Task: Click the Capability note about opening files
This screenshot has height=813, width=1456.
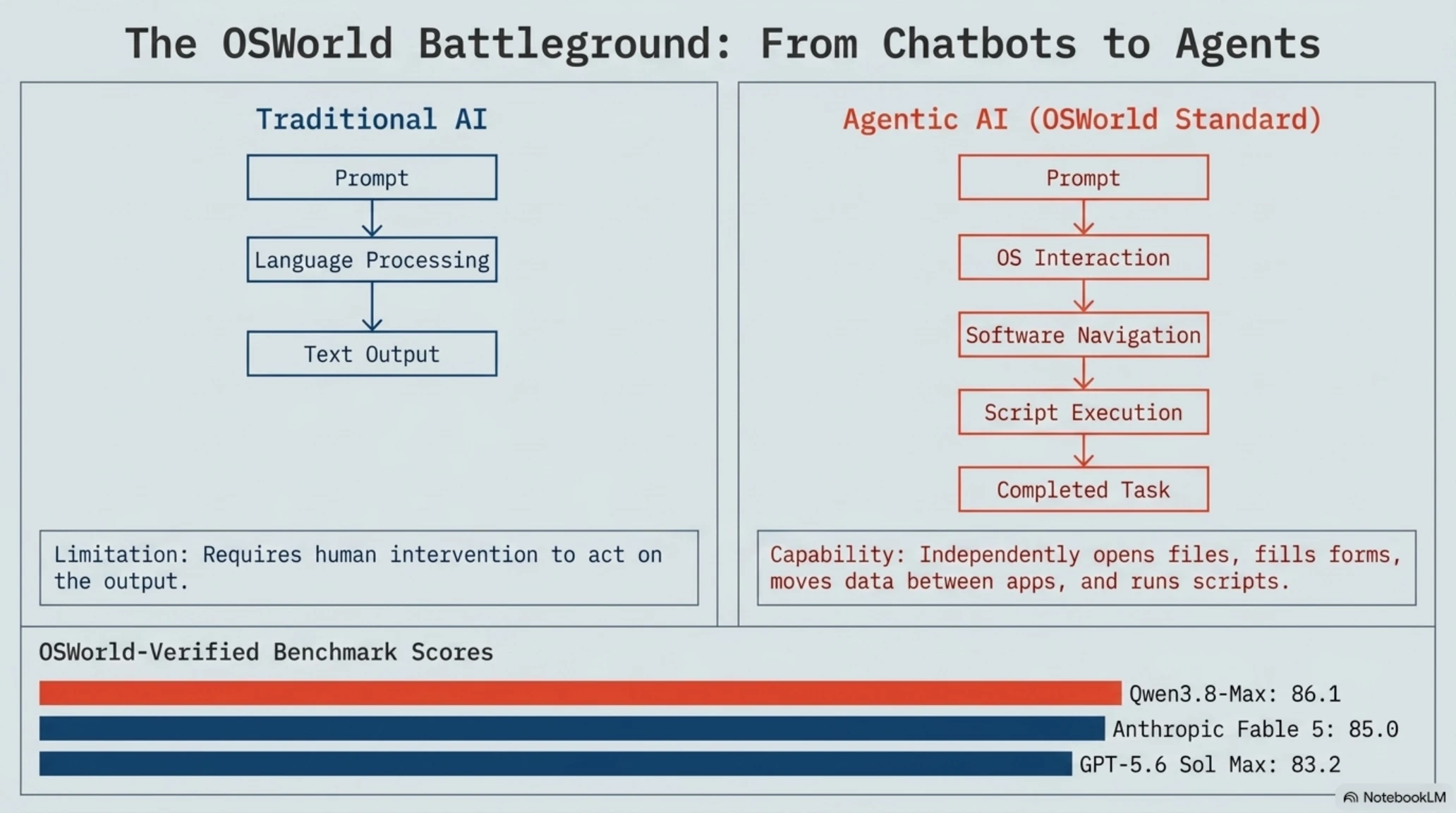Action: 1086,568
